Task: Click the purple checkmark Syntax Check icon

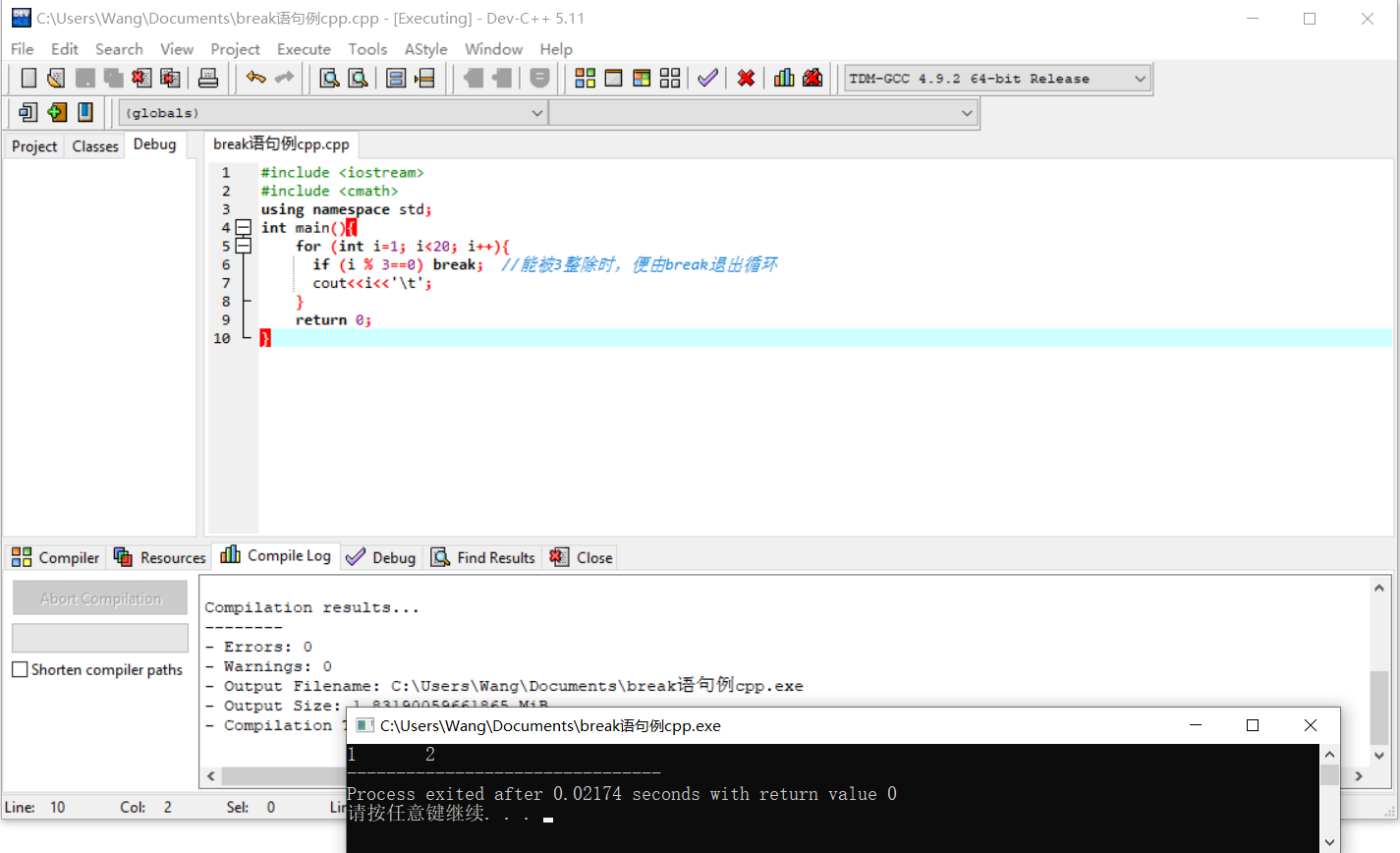Action: [707, 78]
